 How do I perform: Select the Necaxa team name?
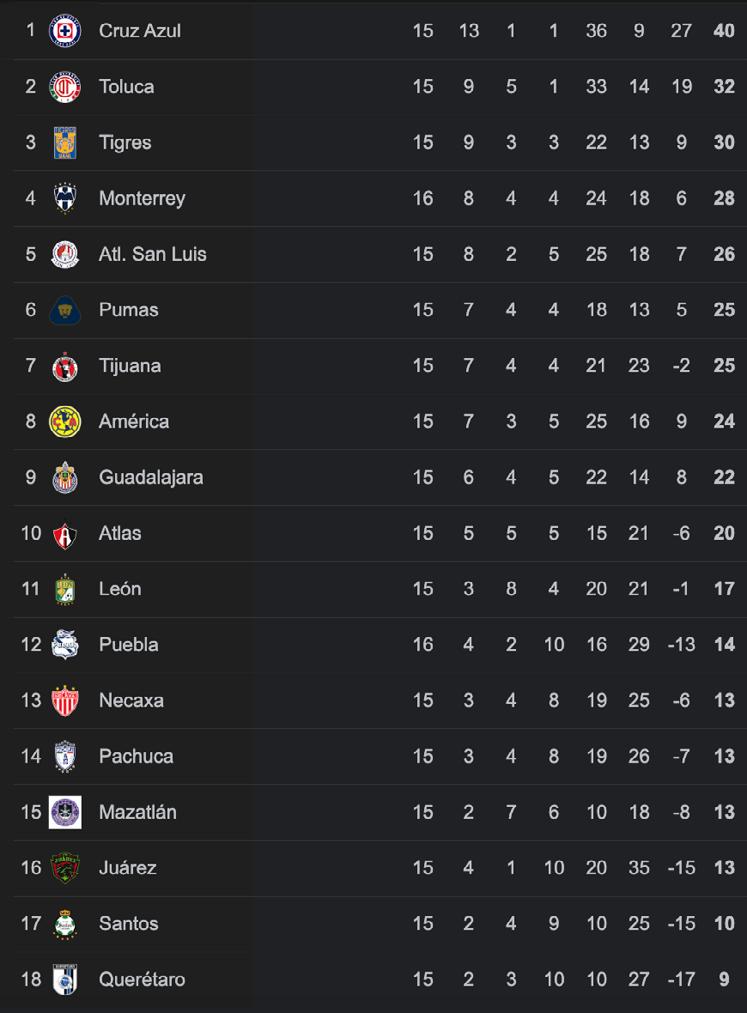pos(131,701)
